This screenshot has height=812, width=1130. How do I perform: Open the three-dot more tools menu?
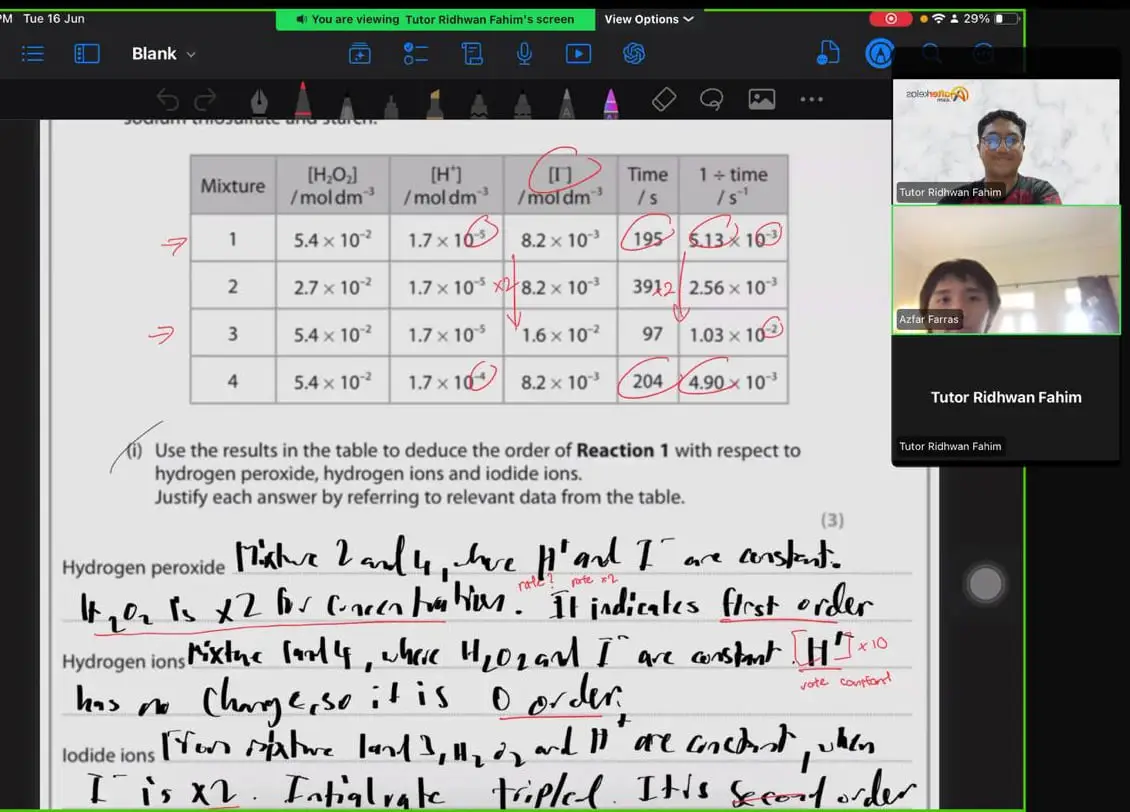(811, 99)
